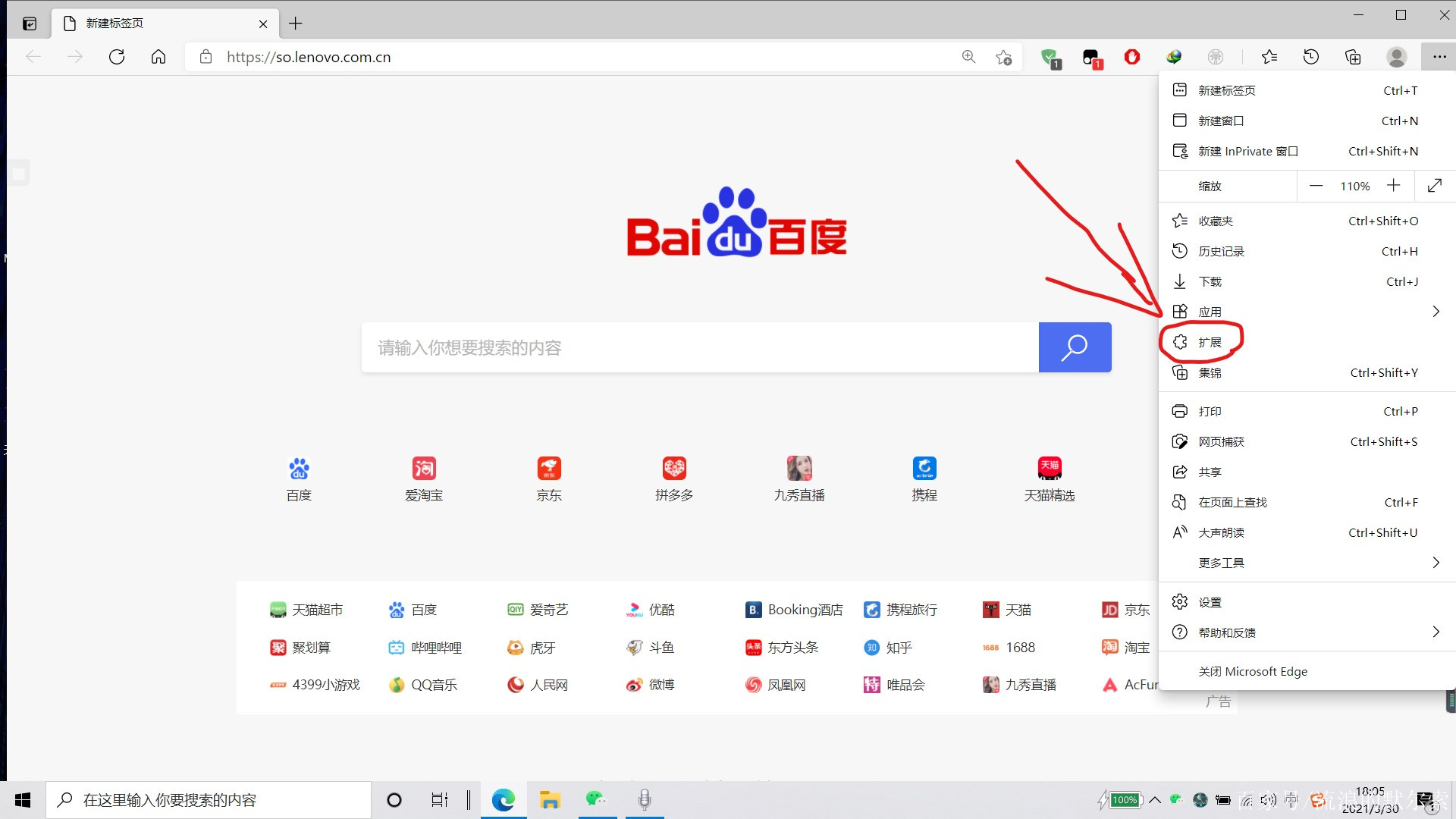Select 新建标签页 menu item

(x=1307, y=90)
